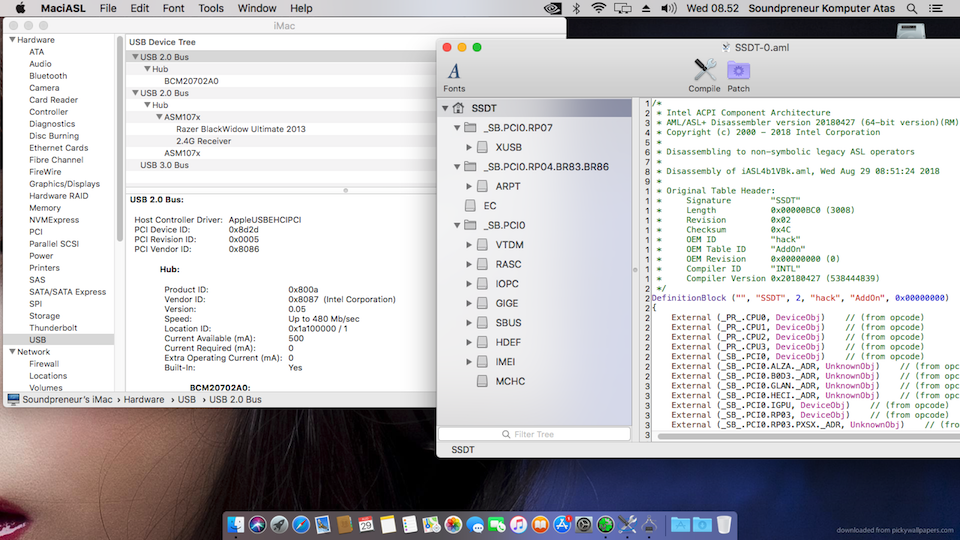Click the EC device icon in tree
Image resolution: width=960 pixels, height=540 pixels.
tap(470, 206)
